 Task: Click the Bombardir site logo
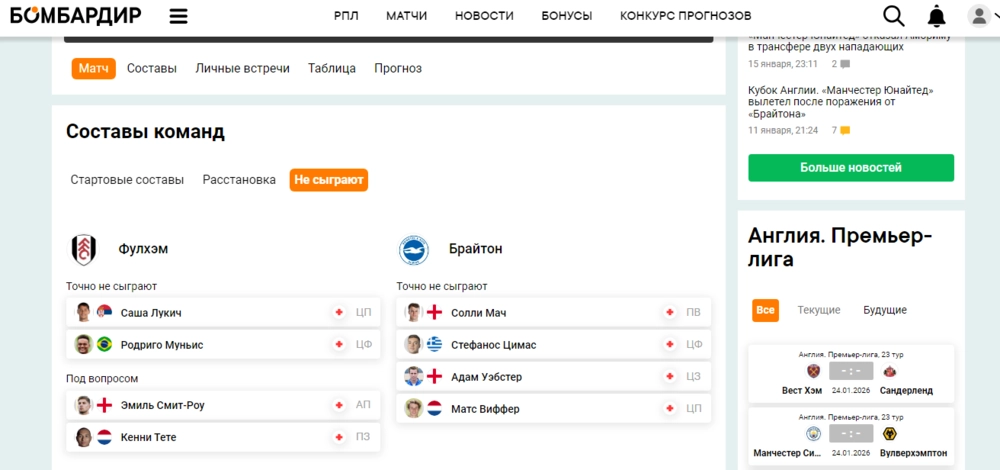click(x=76, y=16)
